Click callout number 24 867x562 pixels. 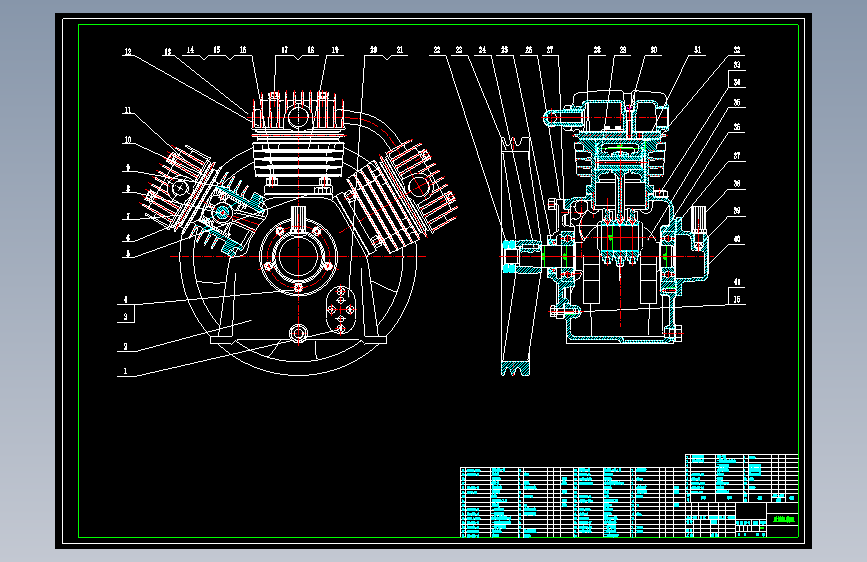[x=482, y=50]
